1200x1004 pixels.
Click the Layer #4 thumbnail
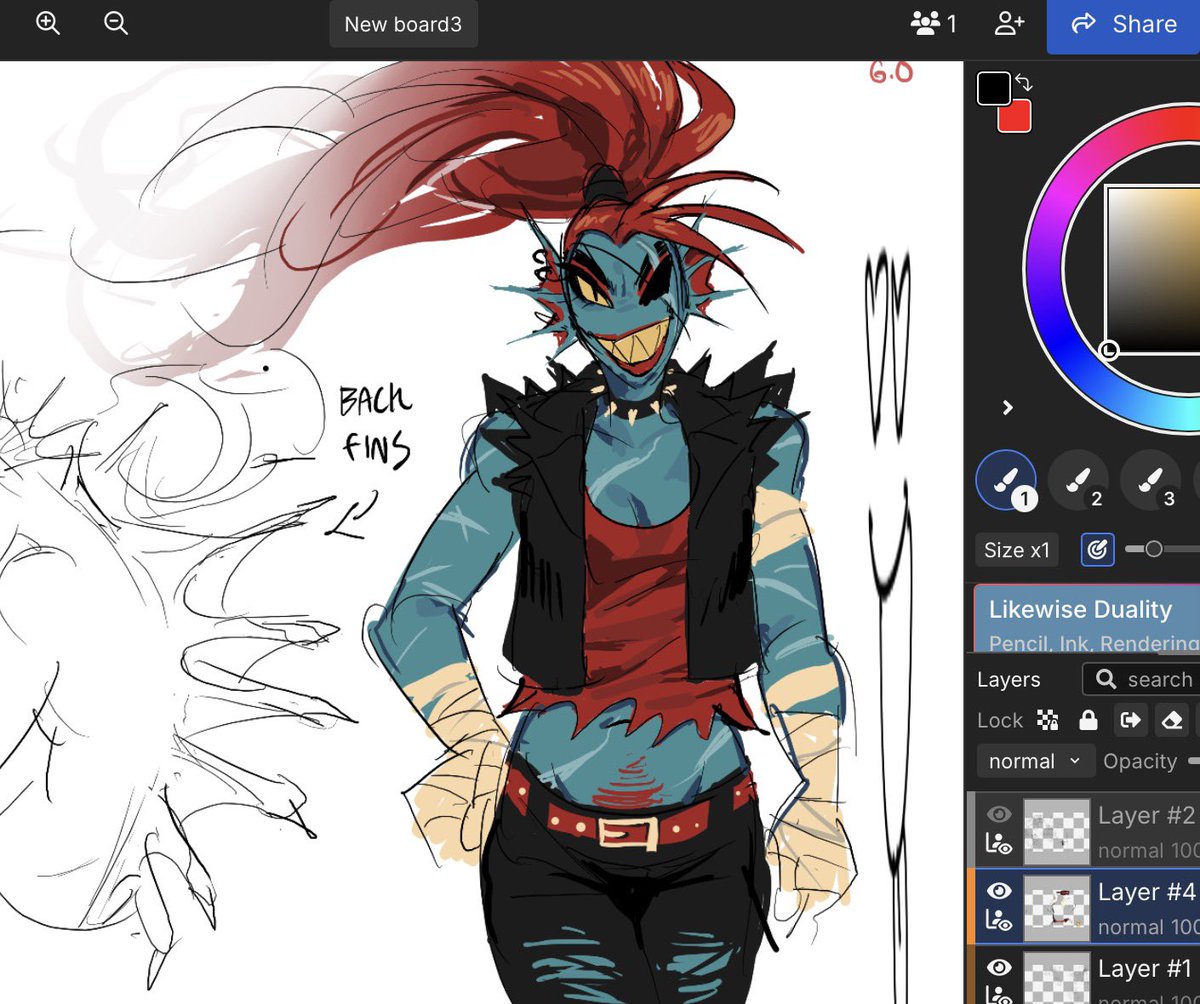pos(1057,908)
